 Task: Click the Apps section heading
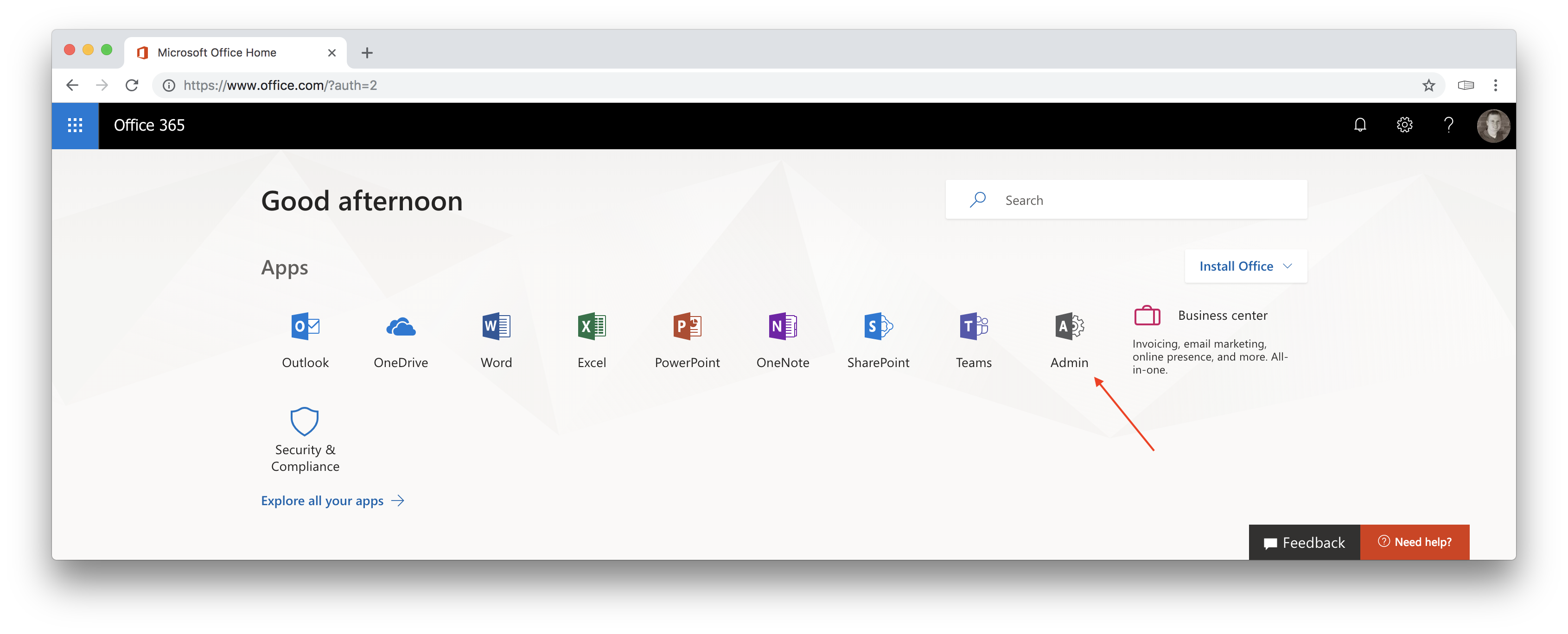284,268
